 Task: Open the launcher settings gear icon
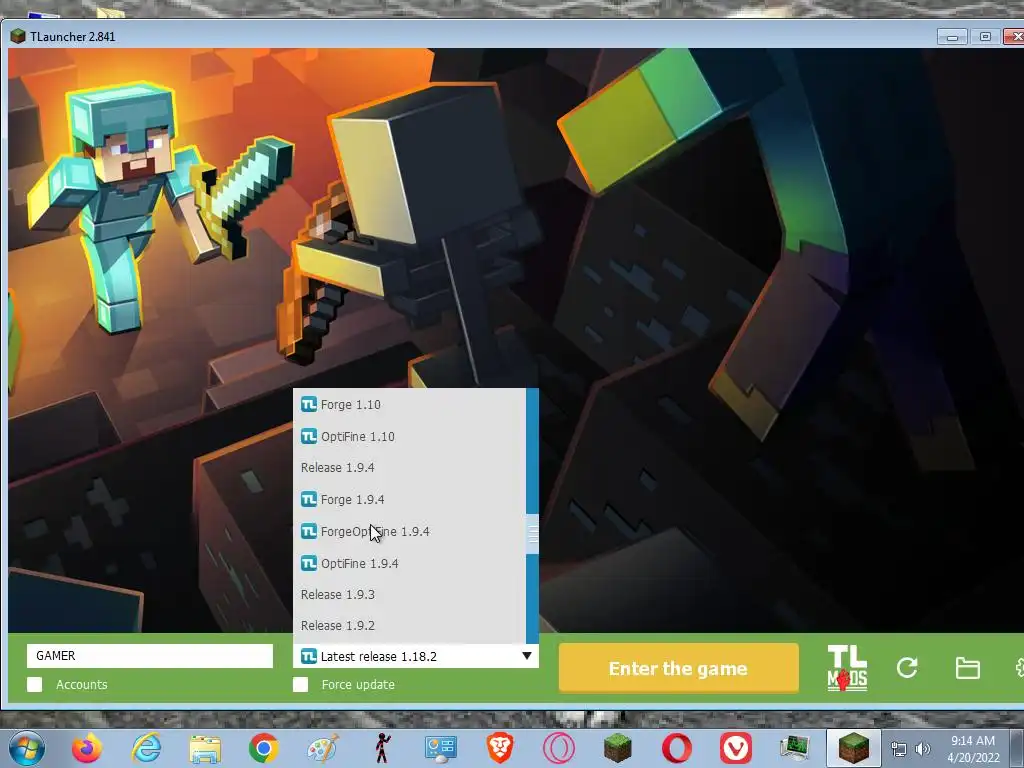pos(1019,667)
